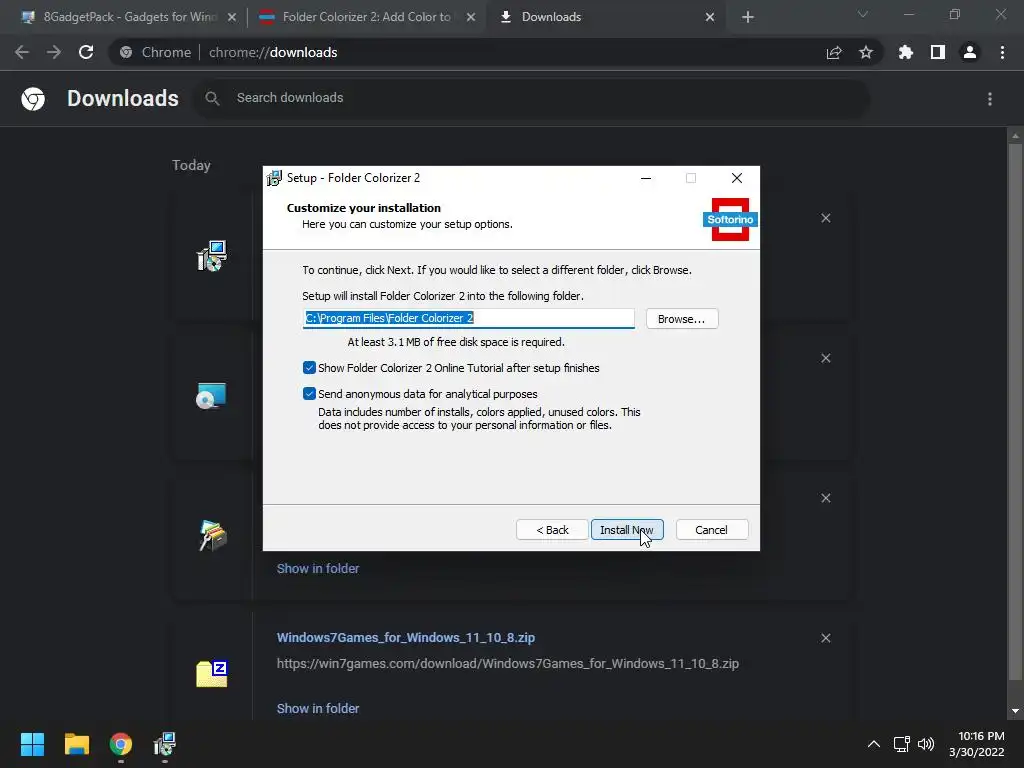Open the Chrome tab search chevron
The image size is (1024, 768).
point(863,14)
